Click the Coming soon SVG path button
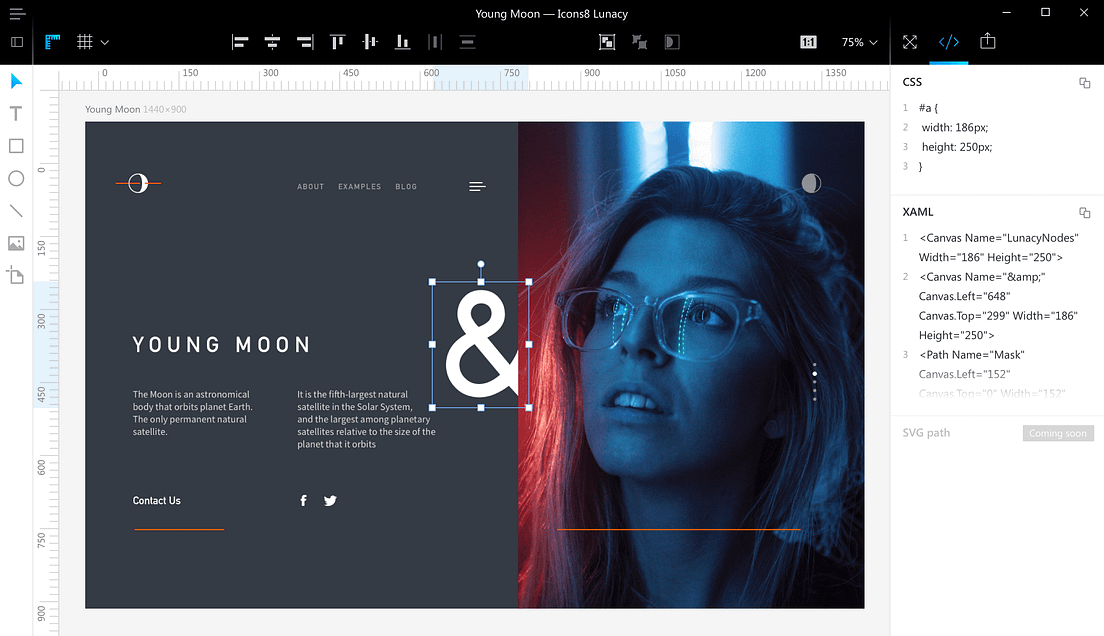This screenshot has width=1104, height=636. (x=1058, y=433)
